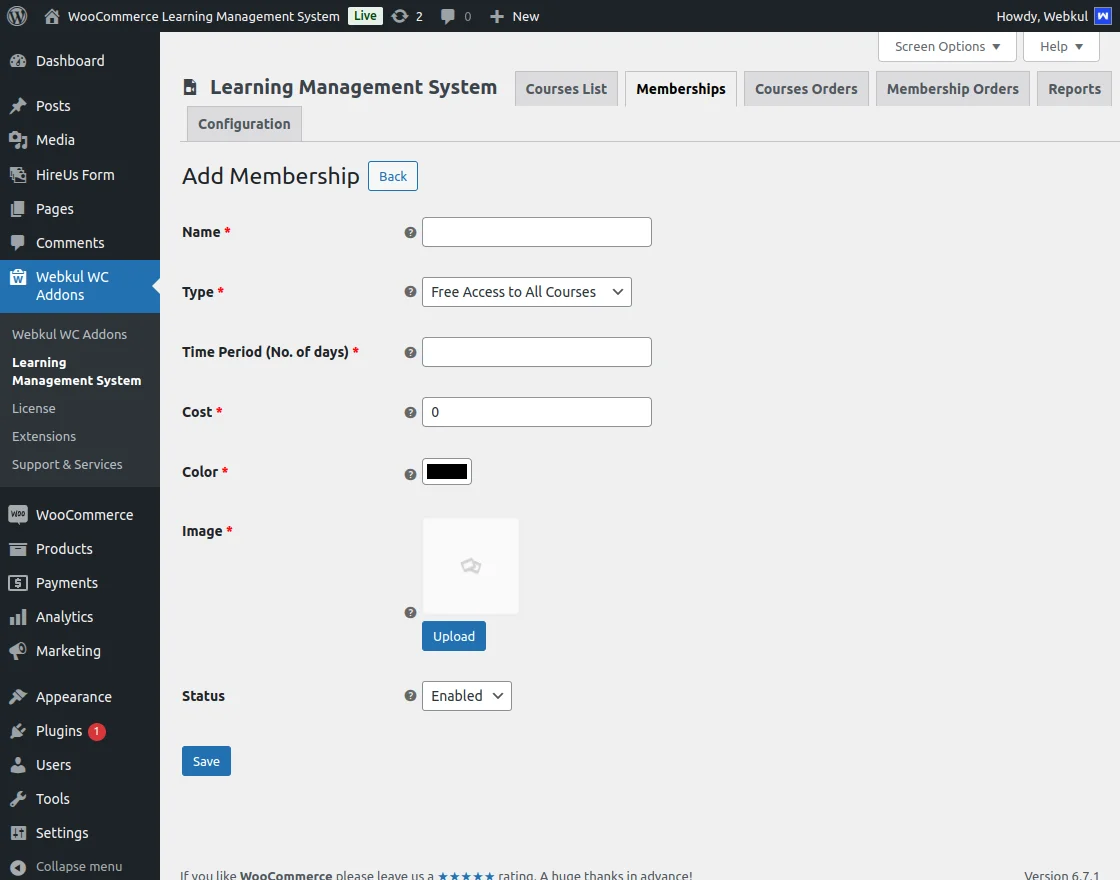Switch to the Courses List tab
Screen dimensions: 1120x880
tap(566, 88)
